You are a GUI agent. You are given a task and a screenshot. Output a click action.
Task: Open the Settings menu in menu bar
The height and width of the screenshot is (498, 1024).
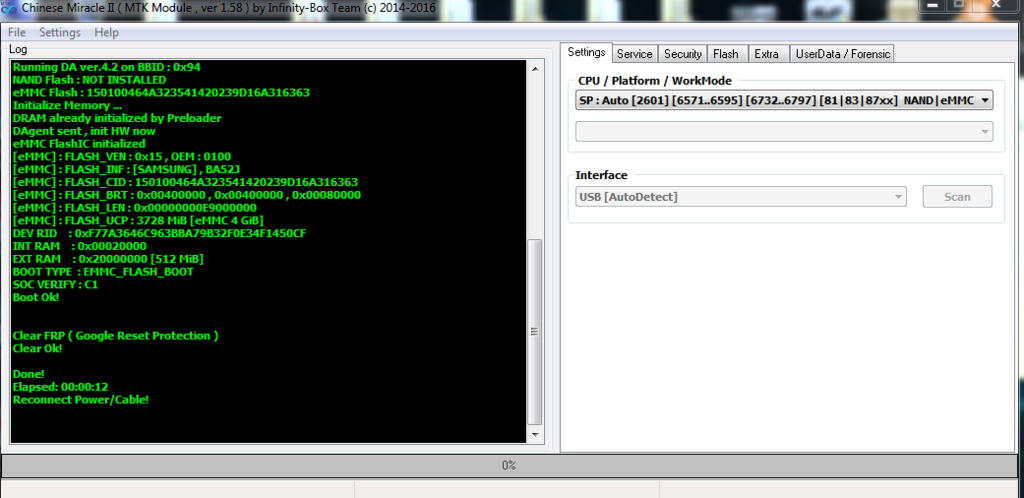[60, 32]
